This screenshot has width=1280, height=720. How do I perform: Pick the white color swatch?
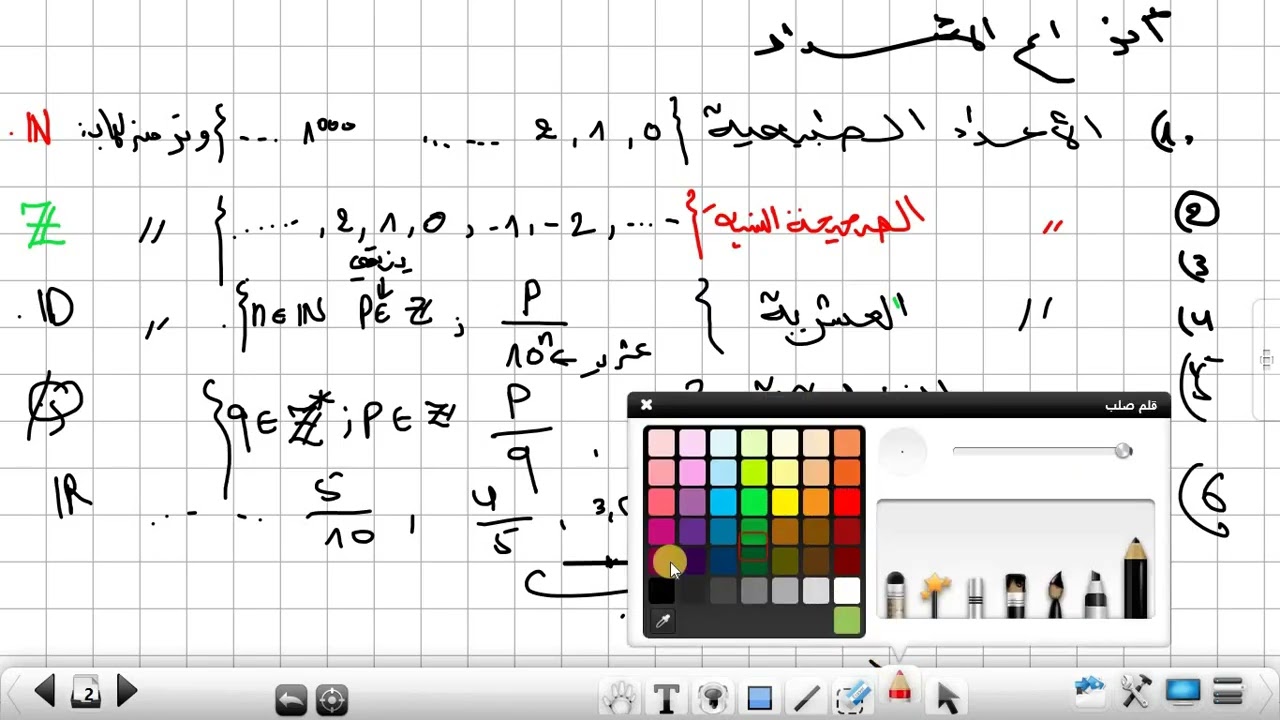point(847,590)
